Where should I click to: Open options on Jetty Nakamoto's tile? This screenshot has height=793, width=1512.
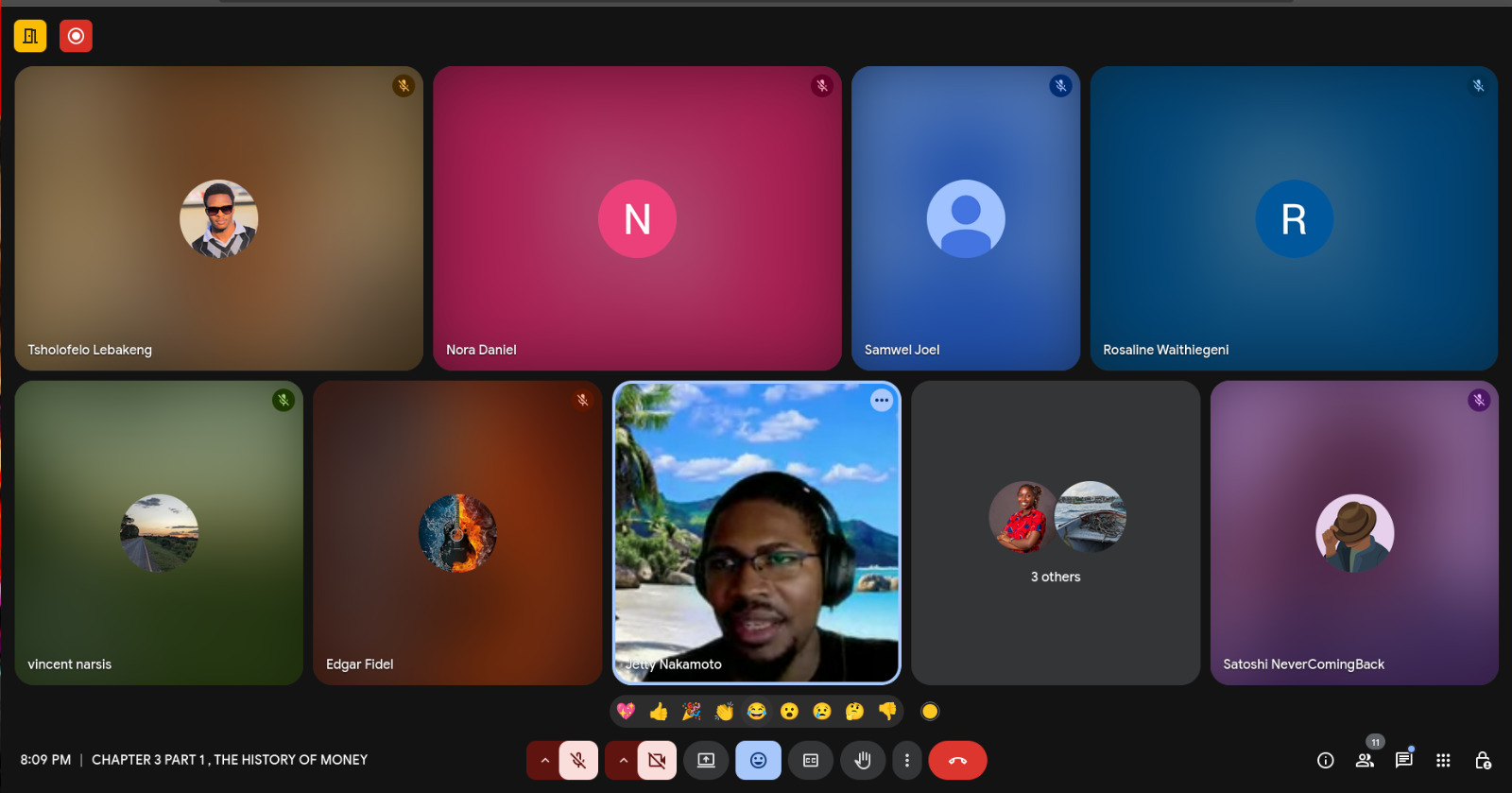881,401
